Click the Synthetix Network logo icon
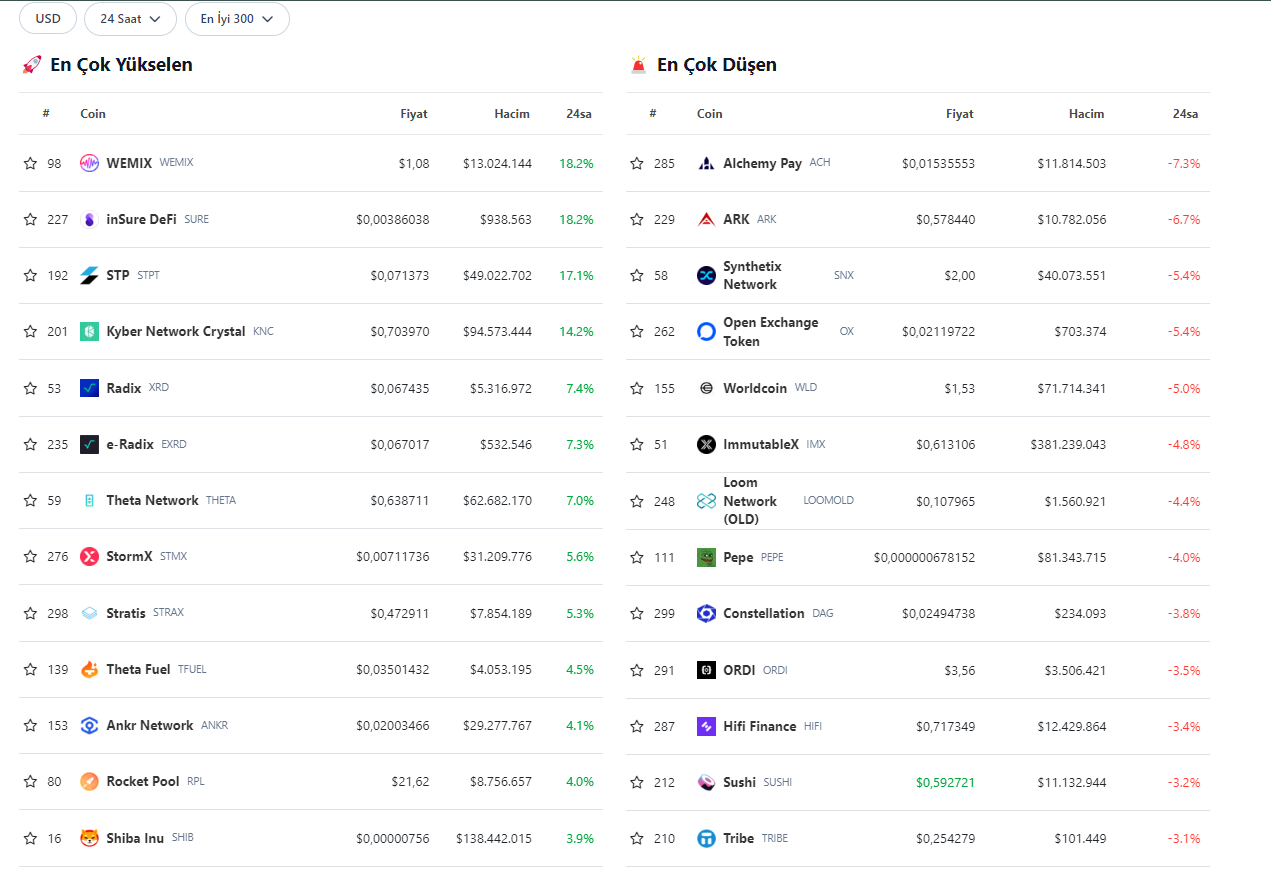Screen dimensions: 1271x872 click(706, 275)
